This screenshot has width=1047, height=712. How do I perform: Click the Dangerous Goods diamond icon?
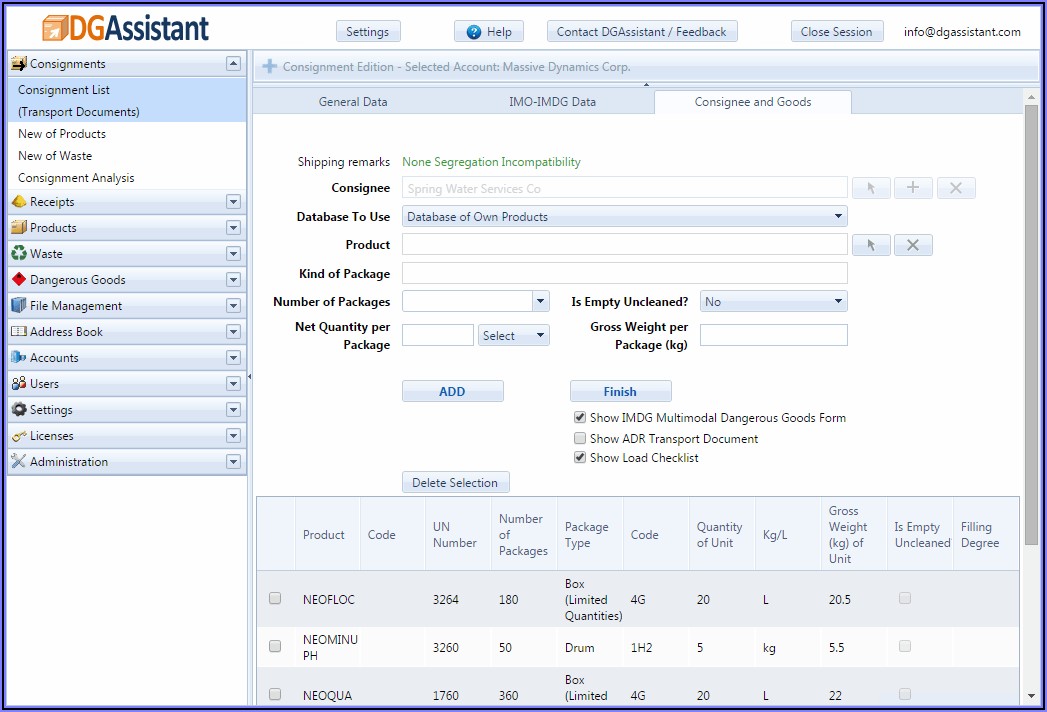(x=19, y=280)
